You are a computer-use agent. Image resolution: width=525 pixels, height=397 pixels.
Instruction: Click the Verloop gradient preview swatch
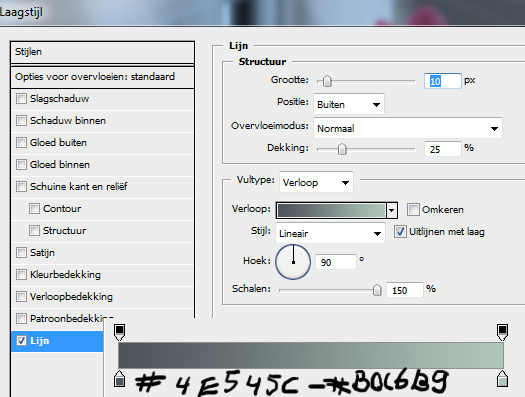(x=331, y=211)
